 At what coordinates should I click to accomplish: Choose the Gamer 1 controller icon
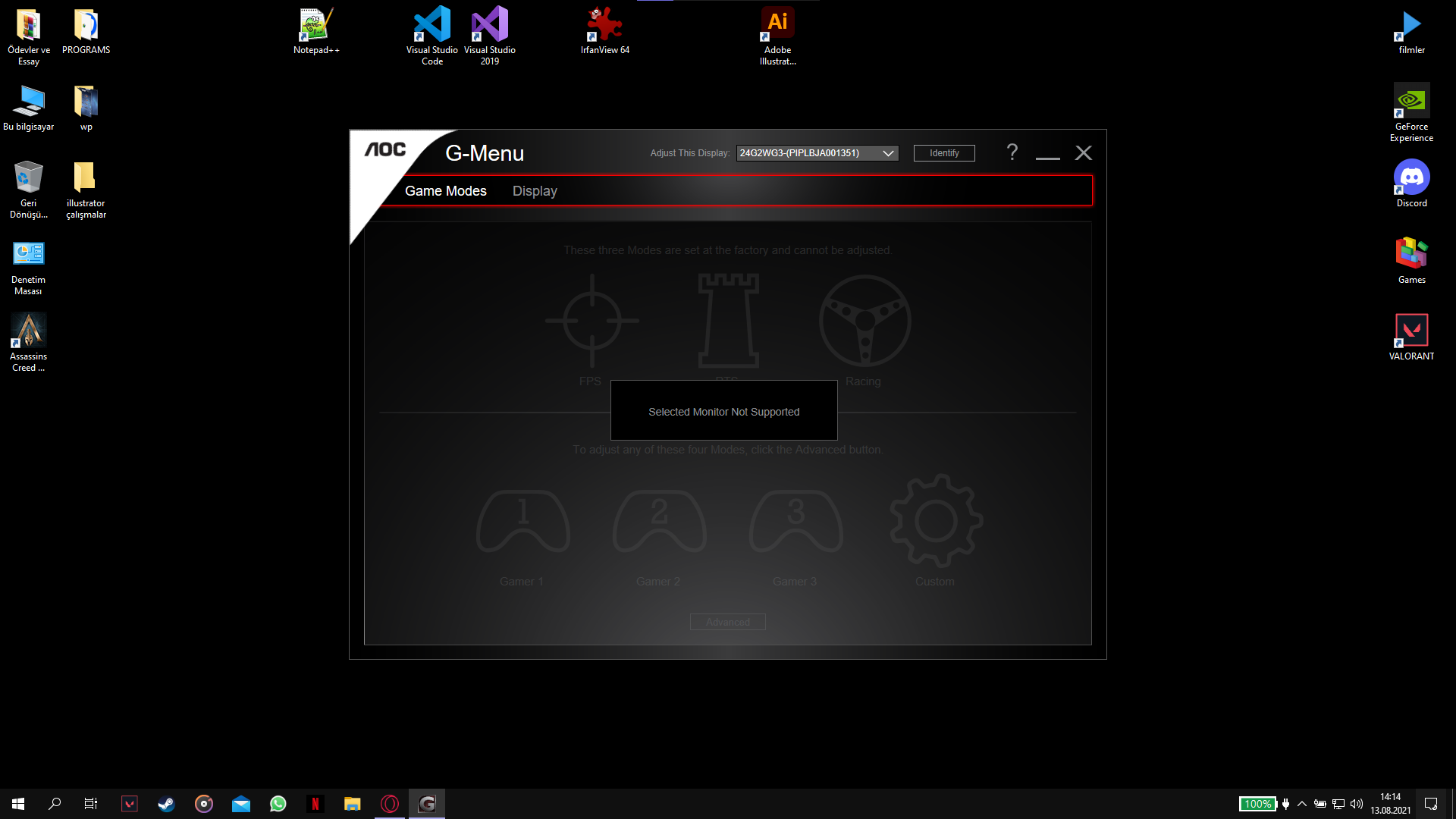(x=522, y=521)
